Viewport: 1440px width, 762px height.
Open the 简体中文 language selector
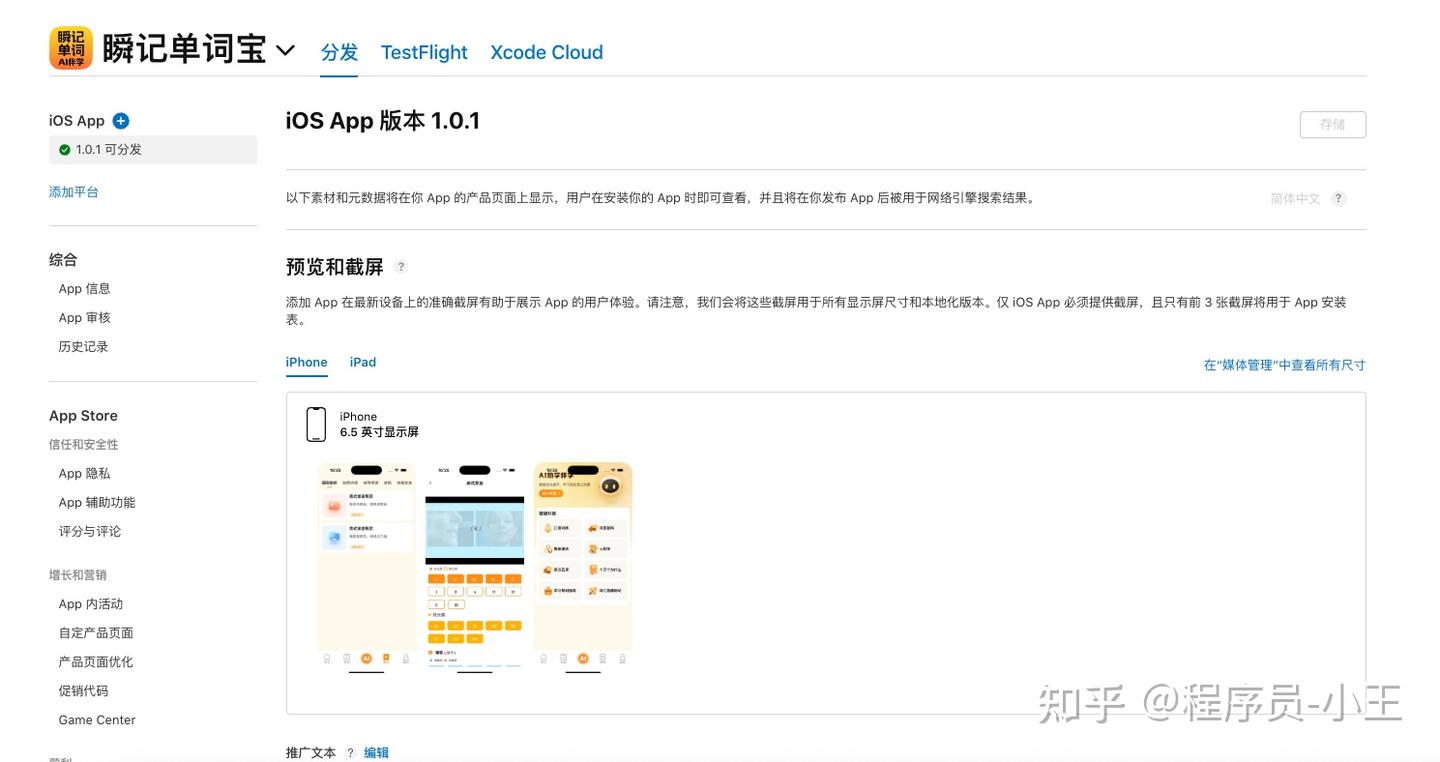1296,199
